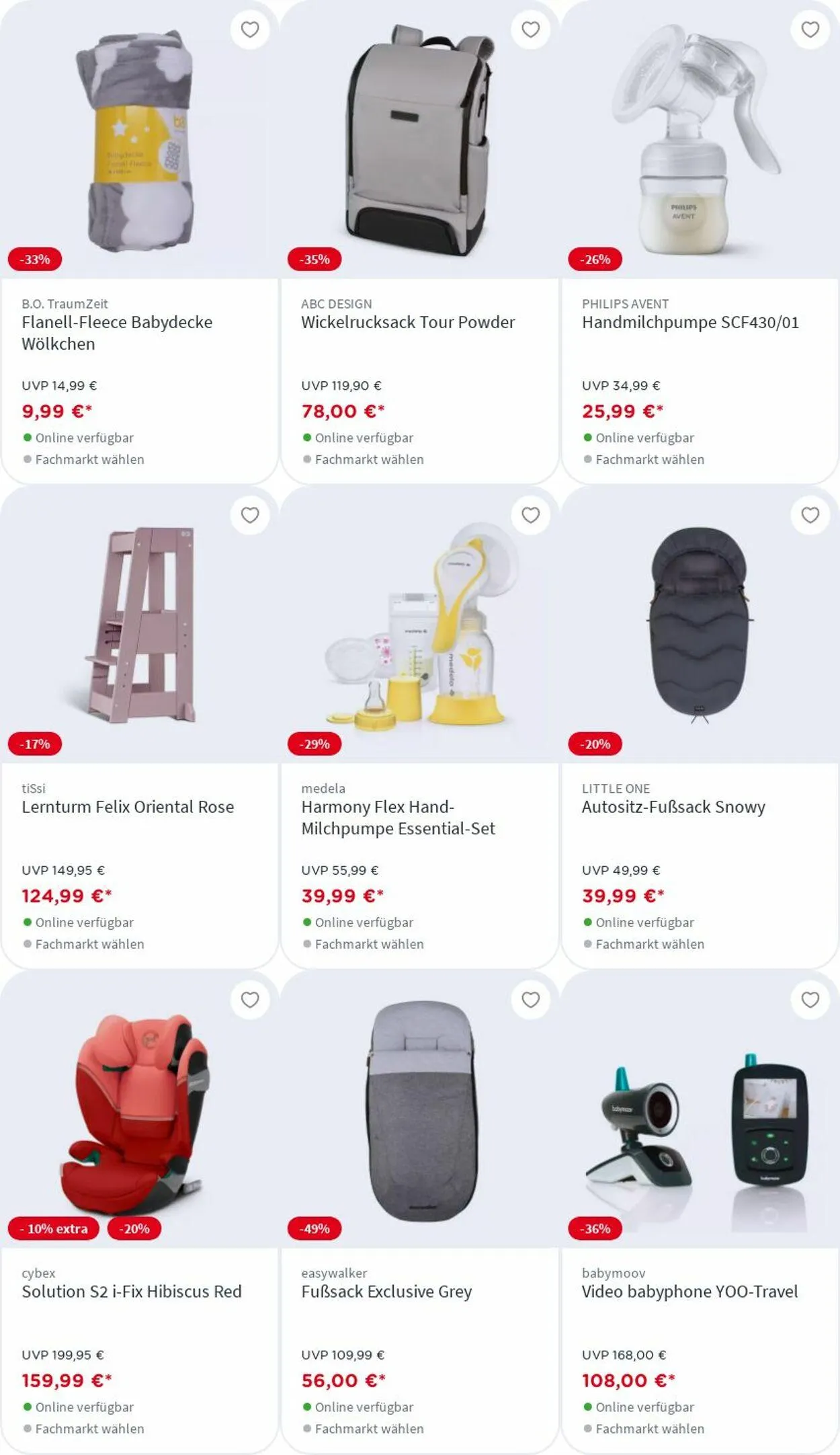Viewport: 840px width, 1455px height.
Task: Toggle heart on medela Harmony Flex pump
Action: (x=530, y=515)
